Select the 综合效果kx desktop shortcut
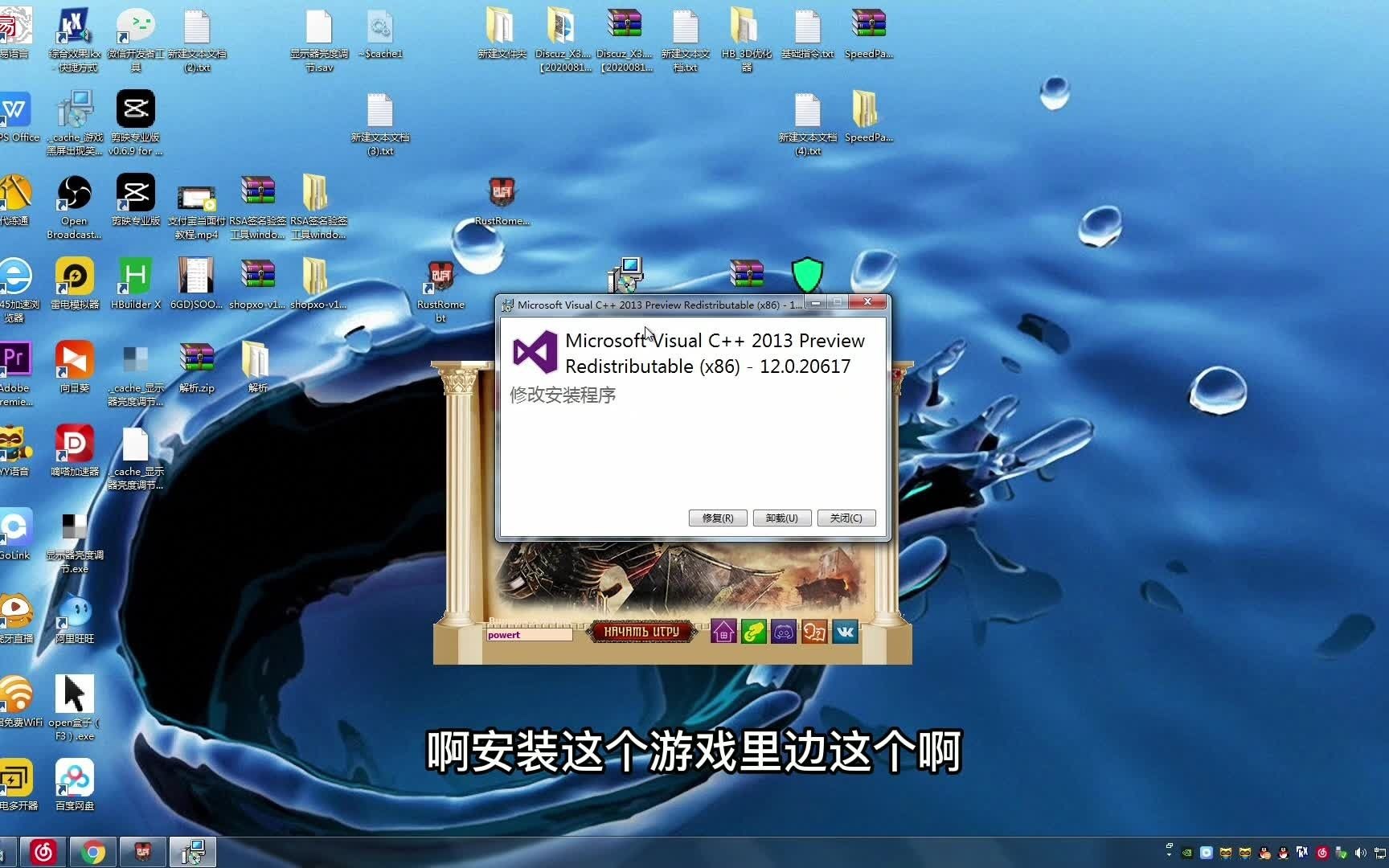The image size is (1389, 868). 75,39
